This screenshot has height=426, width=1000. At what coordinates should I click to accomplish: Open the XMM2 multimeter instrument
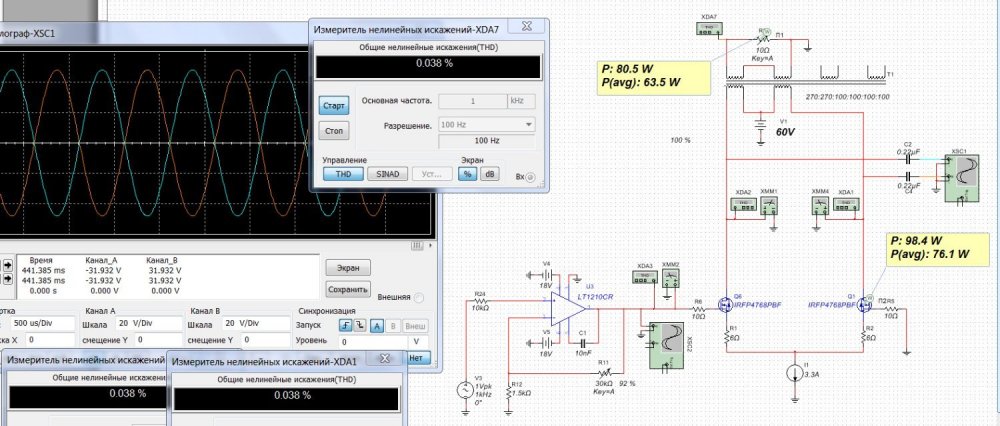click(670, 280)
